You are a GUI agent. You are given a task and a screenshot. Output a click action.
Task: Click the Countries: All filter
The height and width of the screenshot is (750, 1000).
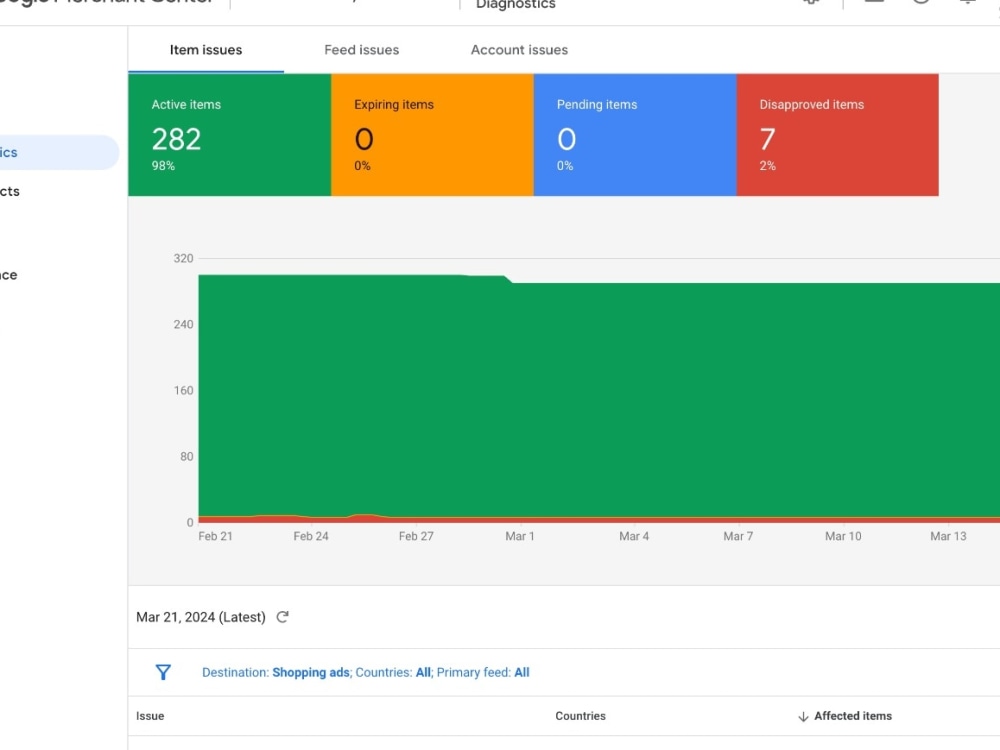coord(393,672)
